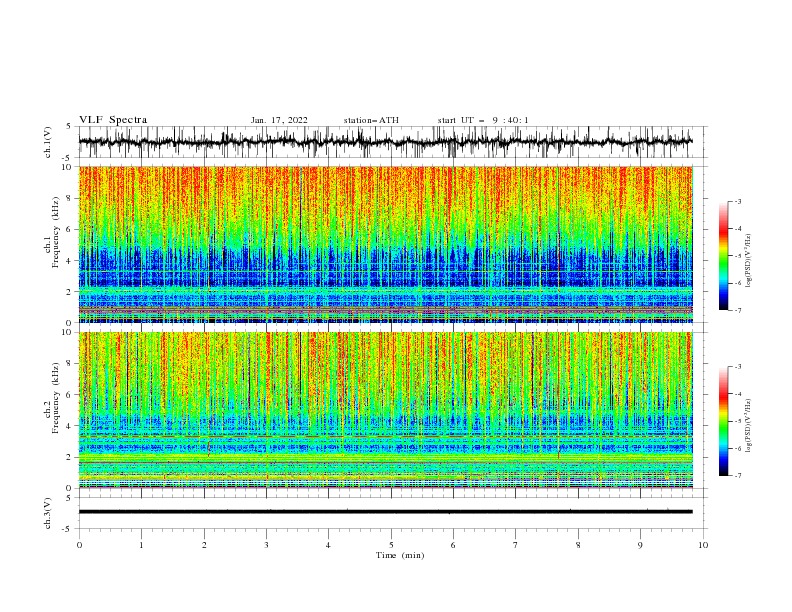Image resolution: width=792 pixels, height=612 pixels.
Task: Click time axis tick label "8"
Action: 578,545
